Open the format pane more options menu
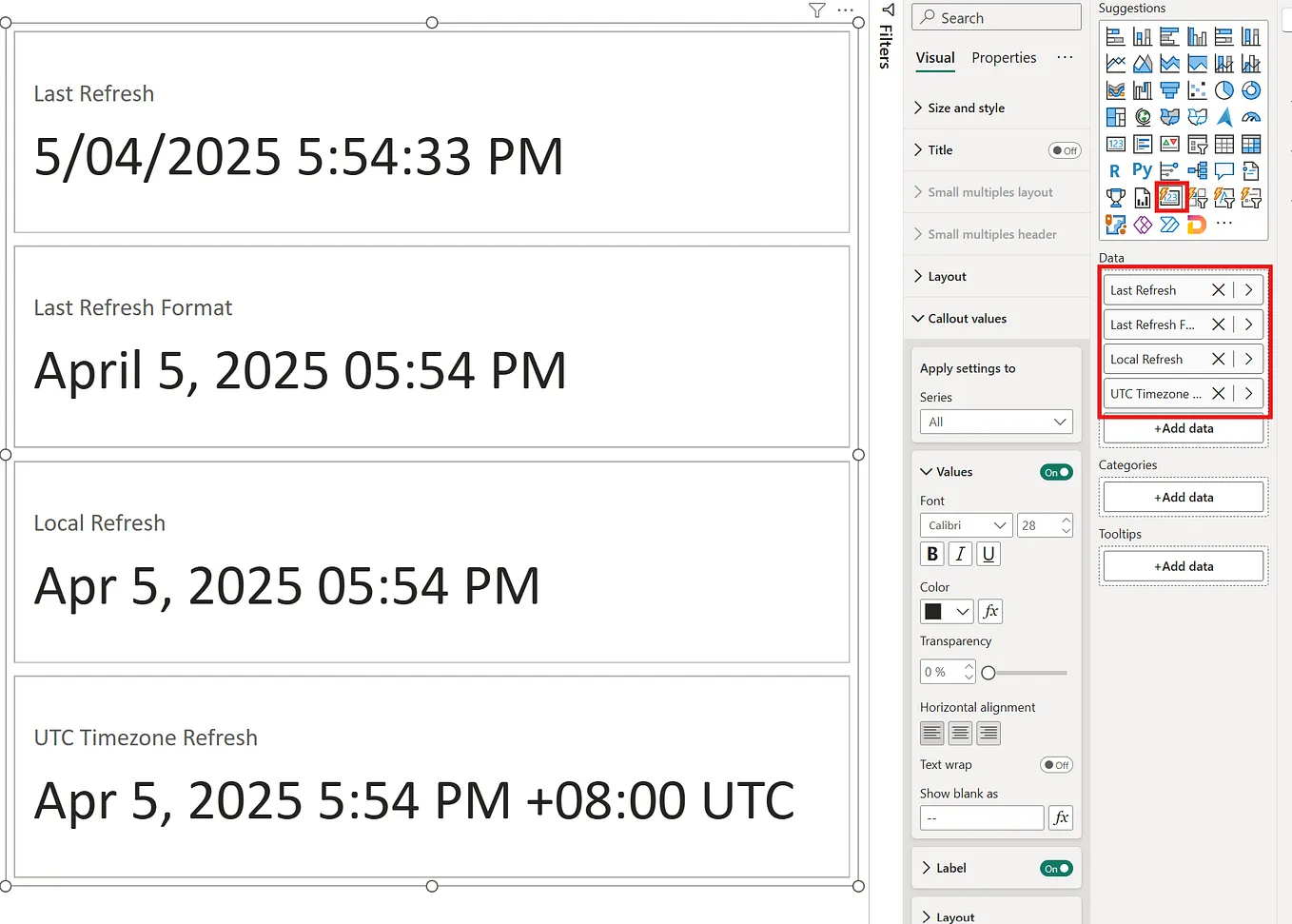This screenshot has width=1292, height=924. click(x=1065, y=57)
